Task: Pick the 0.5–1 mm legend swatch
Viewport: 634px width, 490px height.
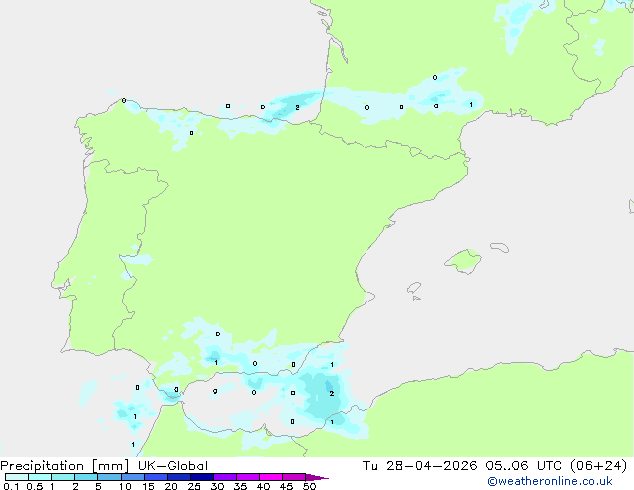Action: pos(40,477)
